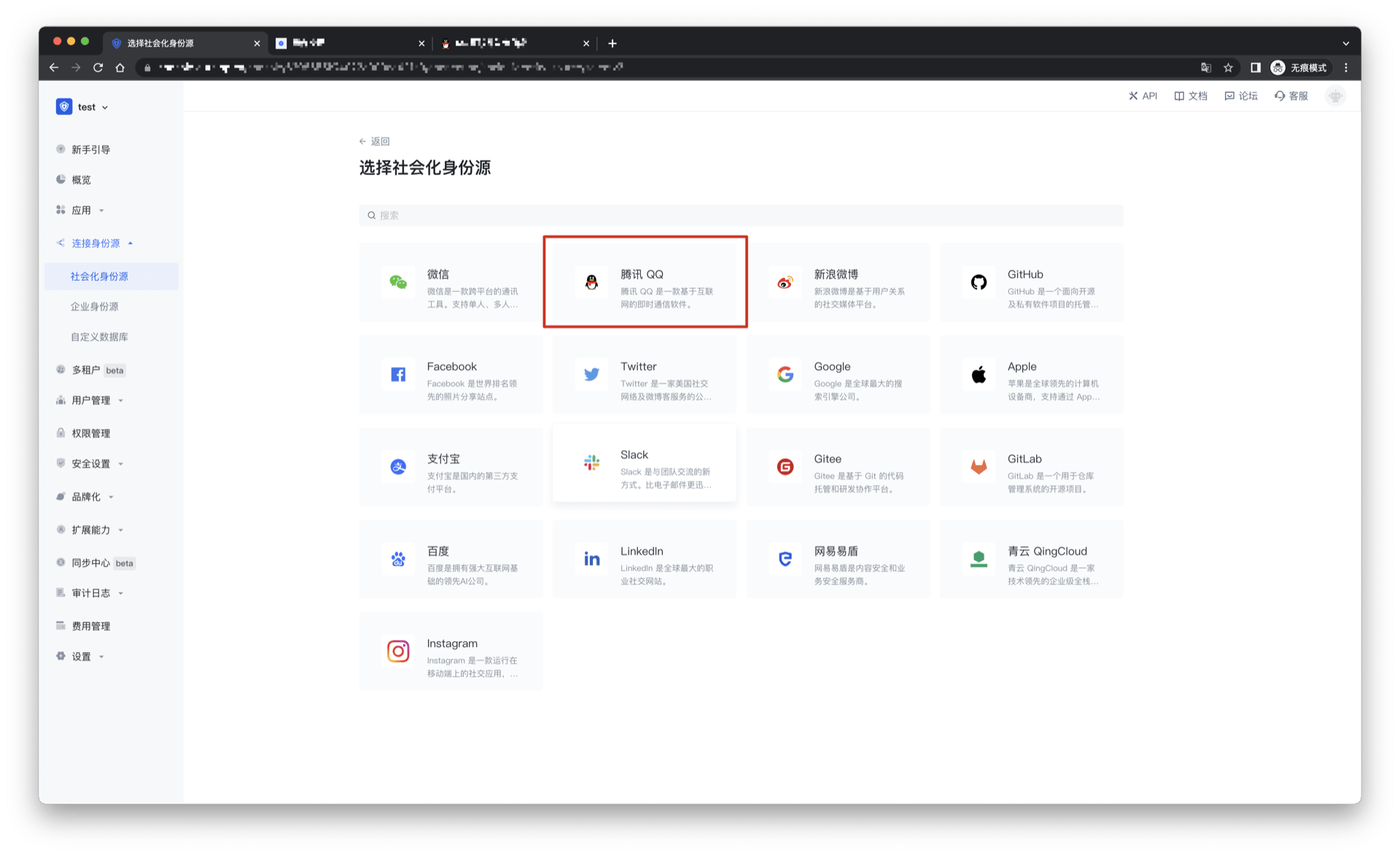Select the GitLab fox icon

979,467
